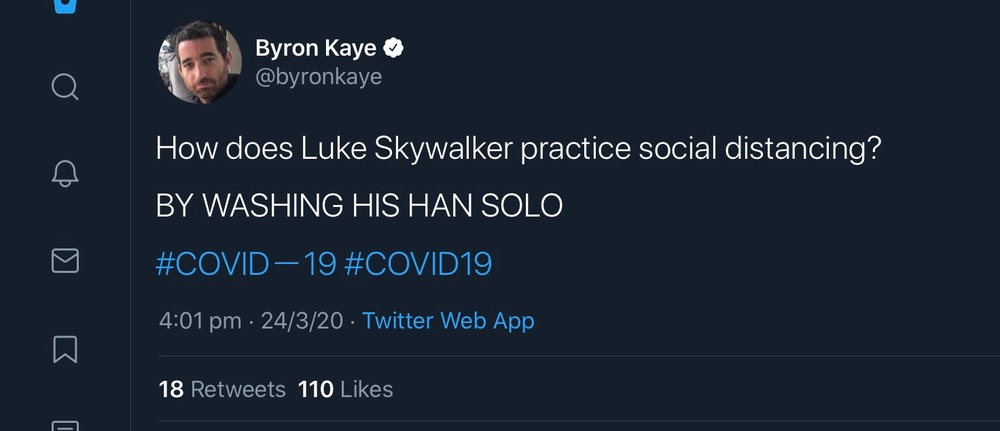
Task: Open the Lists icon at sidebar bottom
Action: 65,424
